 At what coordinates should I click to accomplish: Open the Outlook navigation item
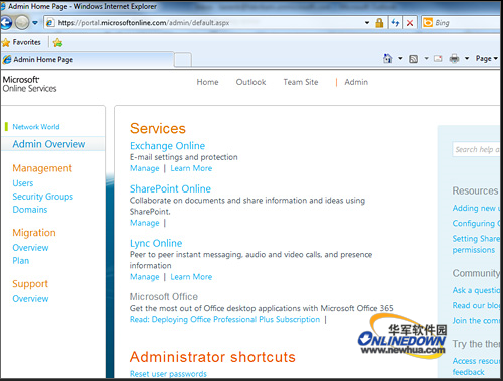(251, 82)
